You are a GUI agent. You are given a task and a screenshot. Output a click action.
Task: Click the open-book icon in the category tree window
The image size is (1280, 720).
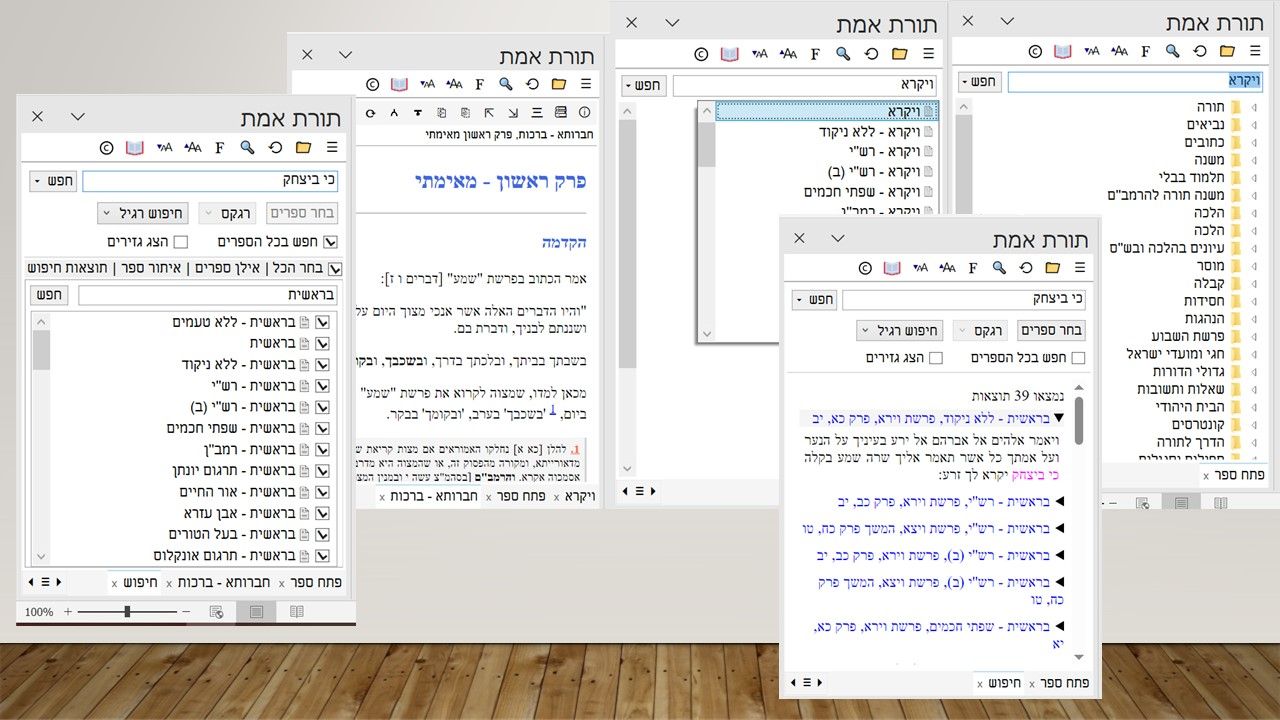pyautogui.click(x=1062, y=51)
